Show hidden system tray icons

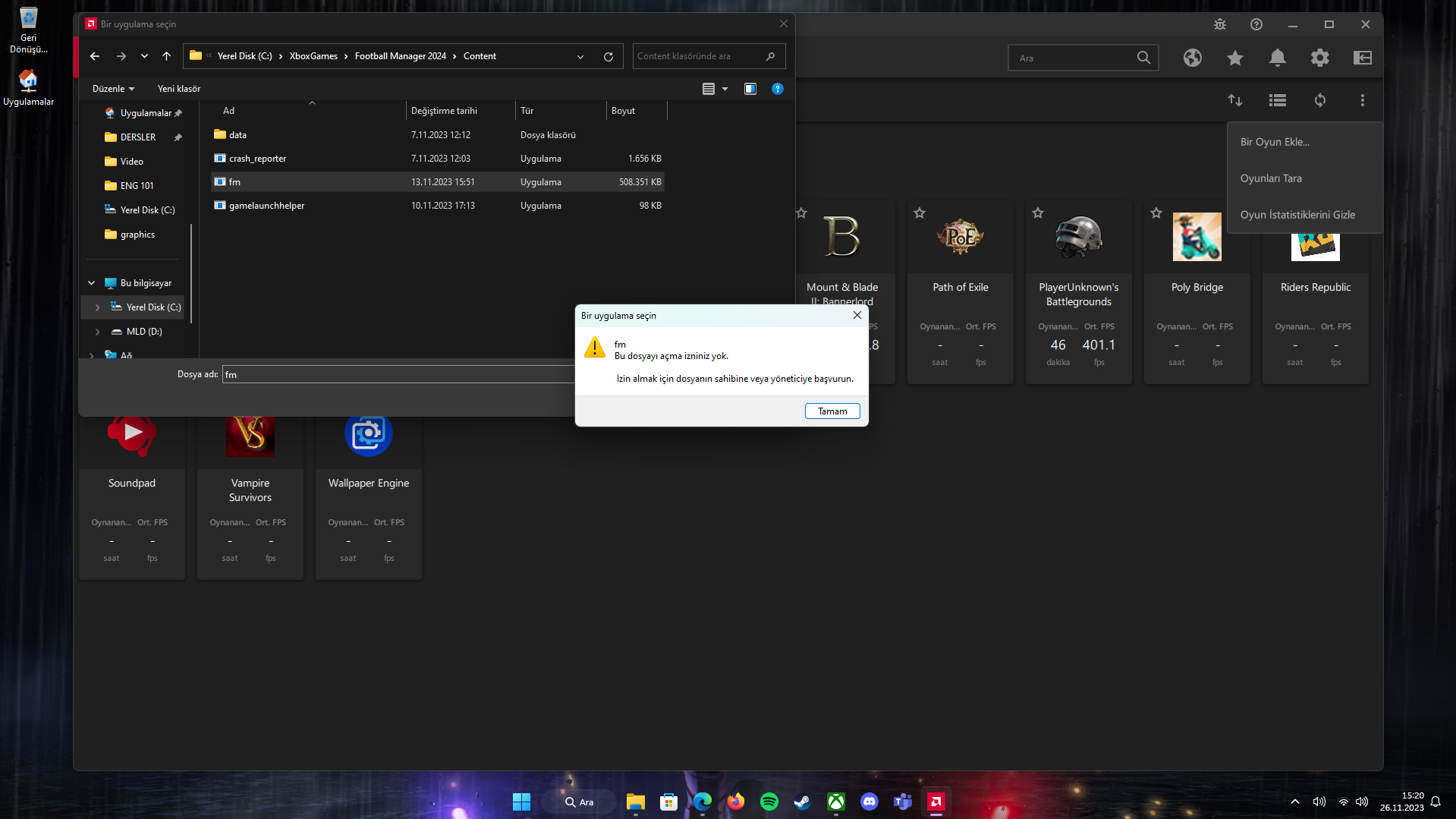1295,802
